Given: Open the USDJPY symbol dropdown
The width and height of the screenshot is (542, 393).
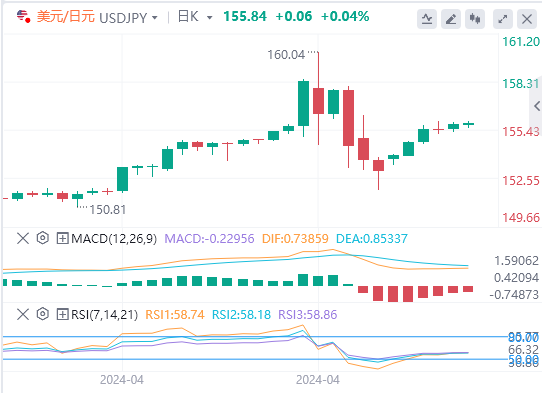Looking at the screenshot, I should pos(155,18).
